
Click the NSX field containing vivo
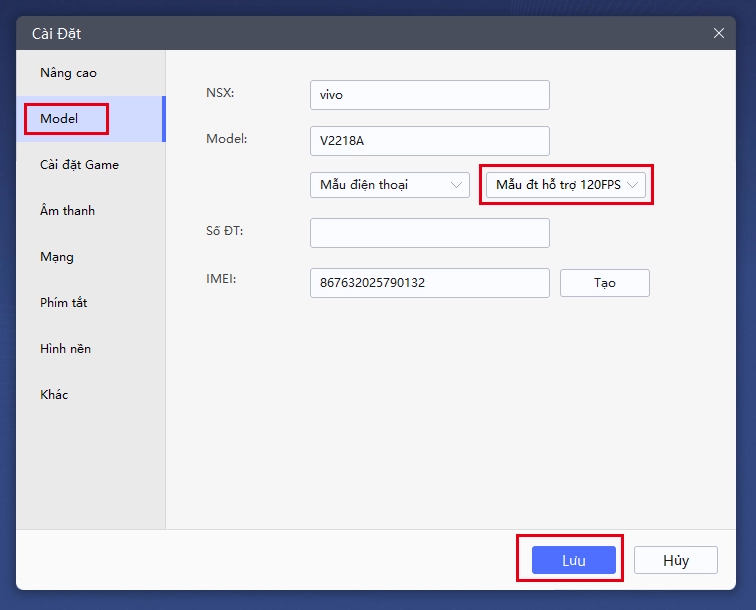pyautogui.click(x=429, y=95)
